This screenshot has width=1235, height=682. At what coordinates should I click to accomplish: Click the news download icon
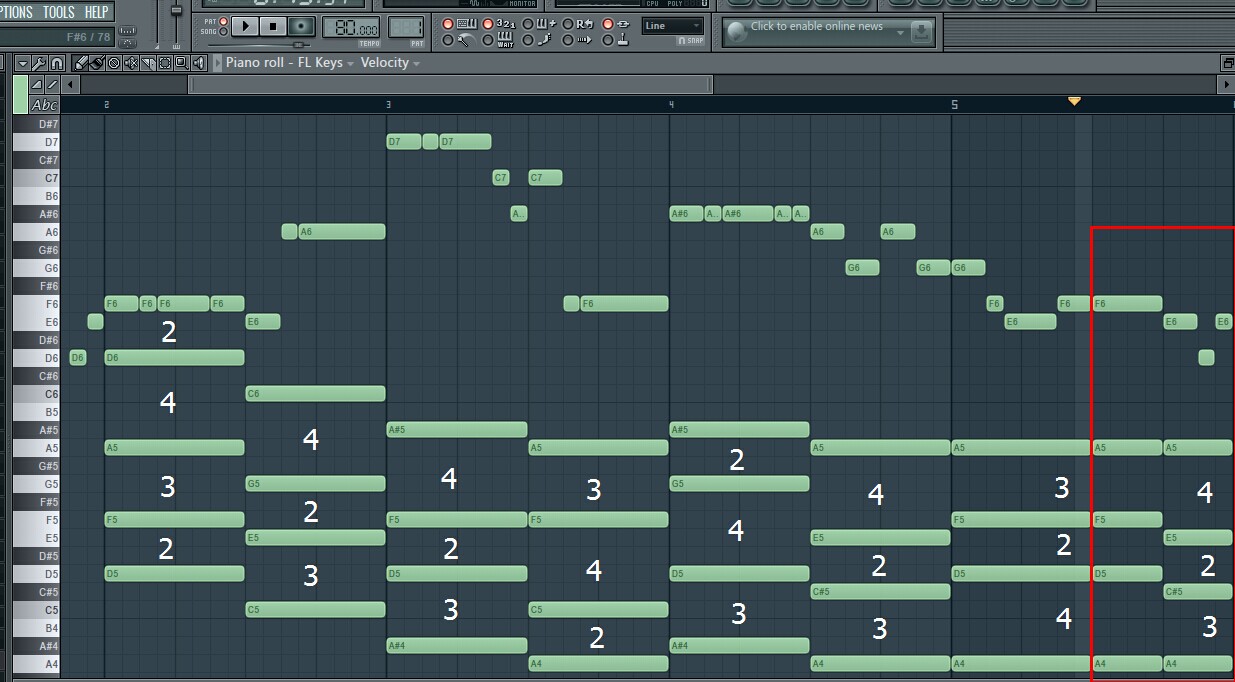[922, 33]
